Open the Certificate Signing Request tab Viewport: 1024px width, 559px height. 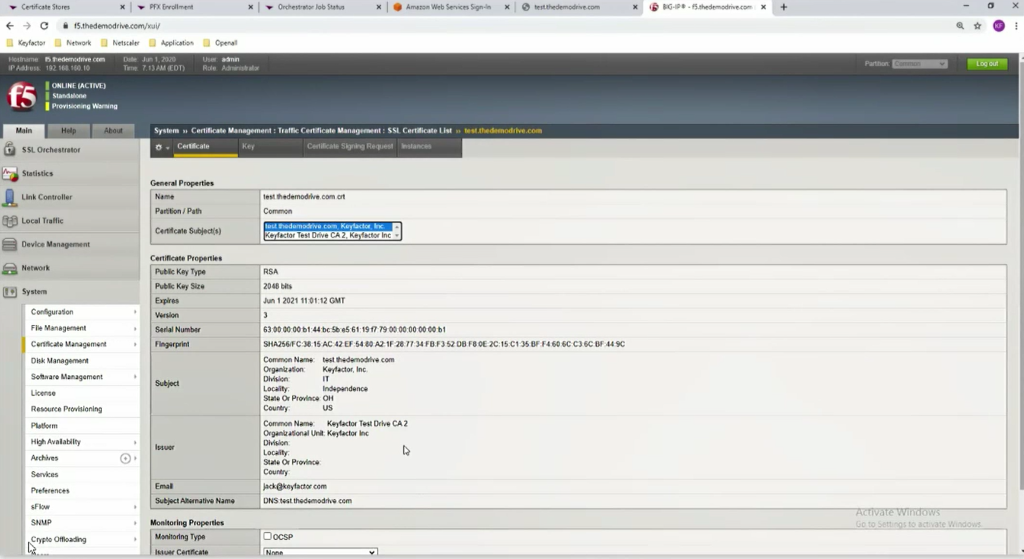coord(349,147)
